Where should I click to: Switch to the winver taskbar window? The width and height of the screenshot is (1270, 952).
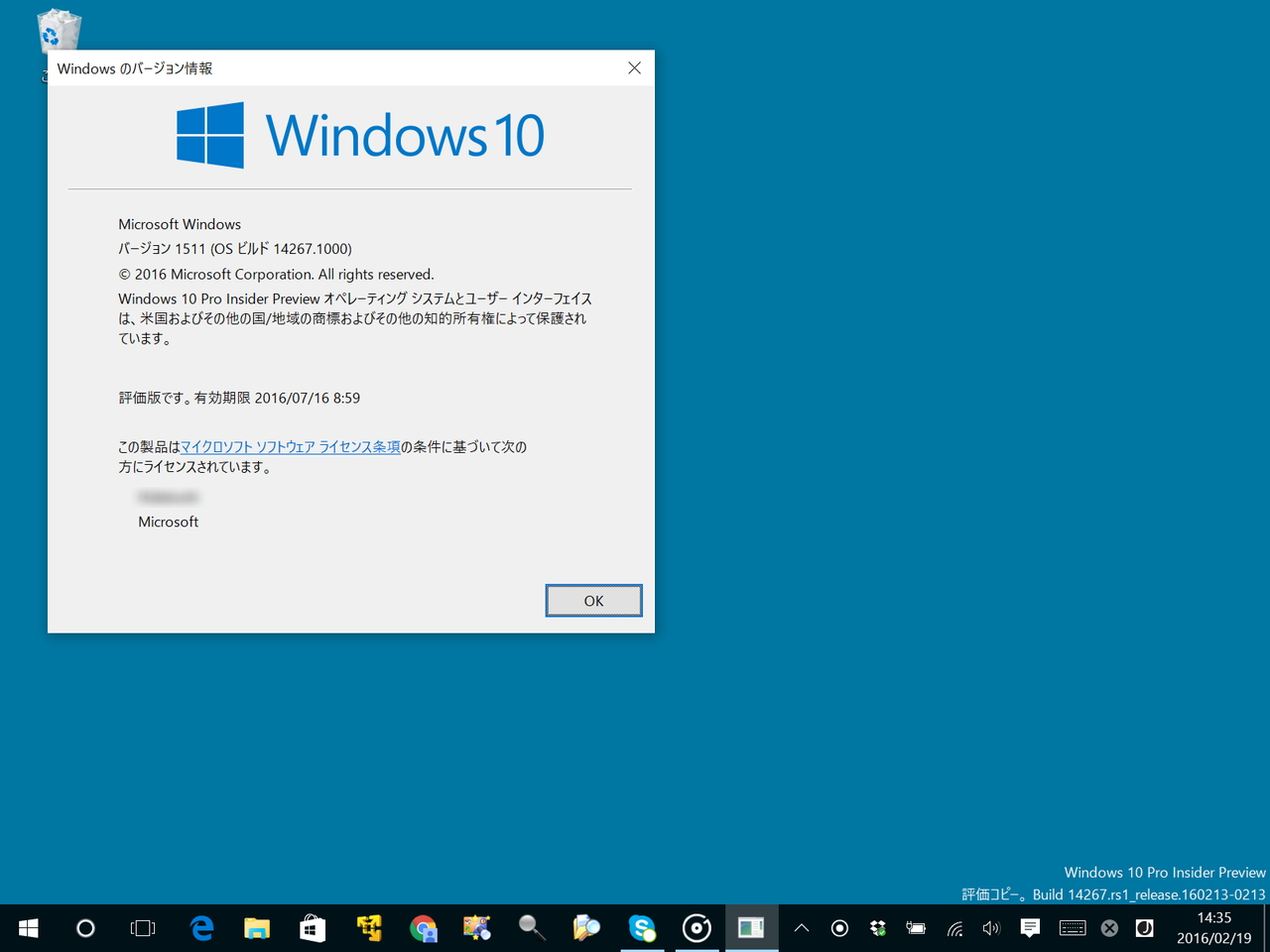coord(751,928)
